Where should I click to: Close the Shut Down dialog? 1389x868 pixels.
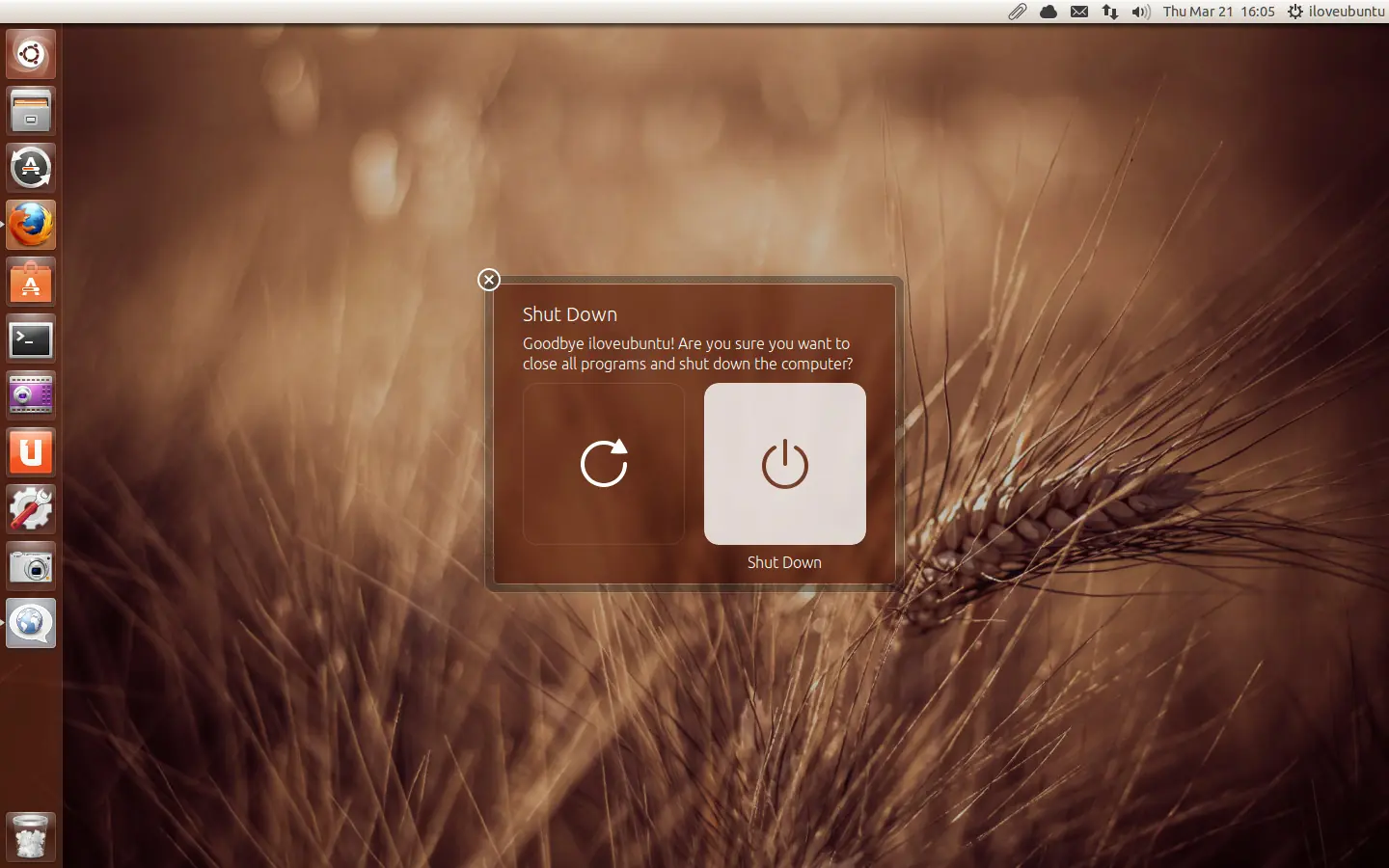[489, 280]
